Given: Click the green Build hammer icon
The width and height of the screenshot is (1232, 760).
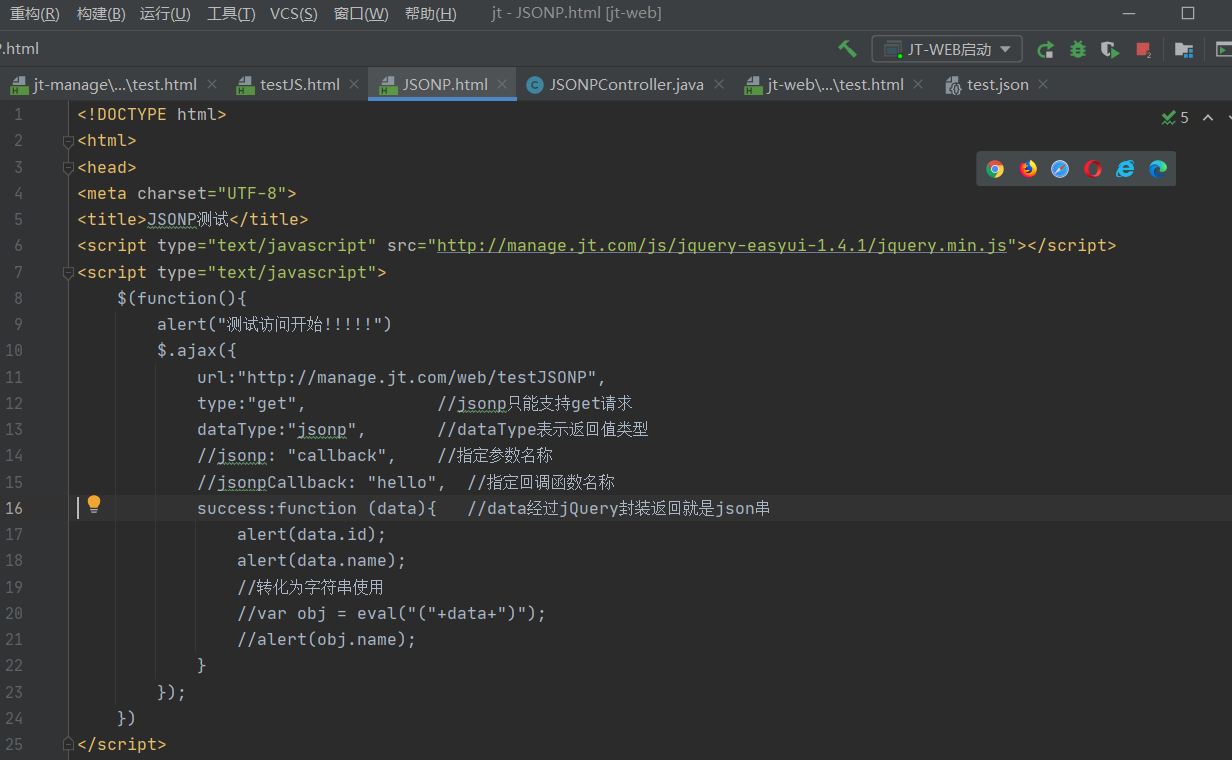Looking at the screenshot, I should pyautogui.click(x=847, y=49).
